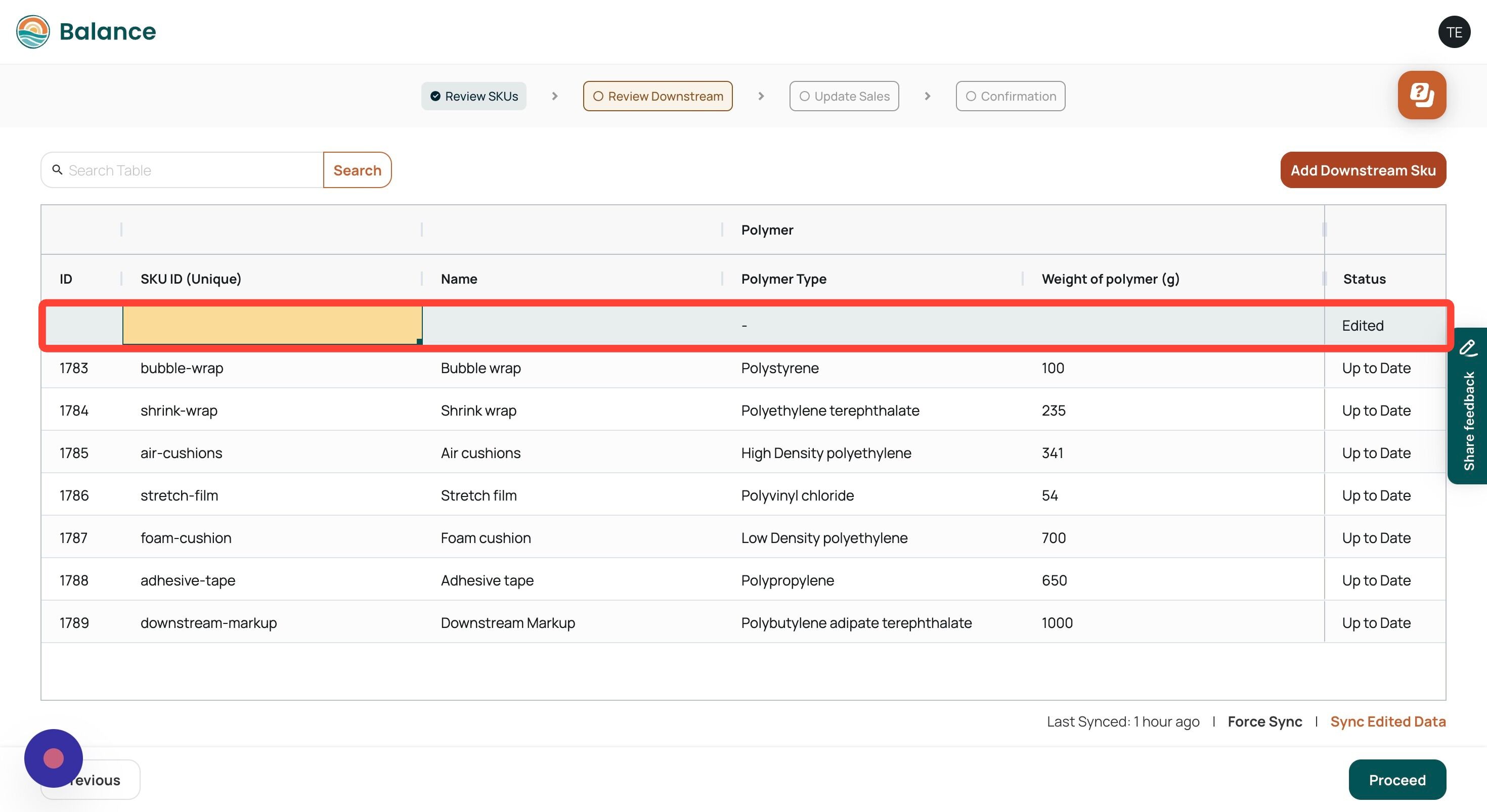
Task: Select ID 1786 cell
Action: click(x=81, y=495)
